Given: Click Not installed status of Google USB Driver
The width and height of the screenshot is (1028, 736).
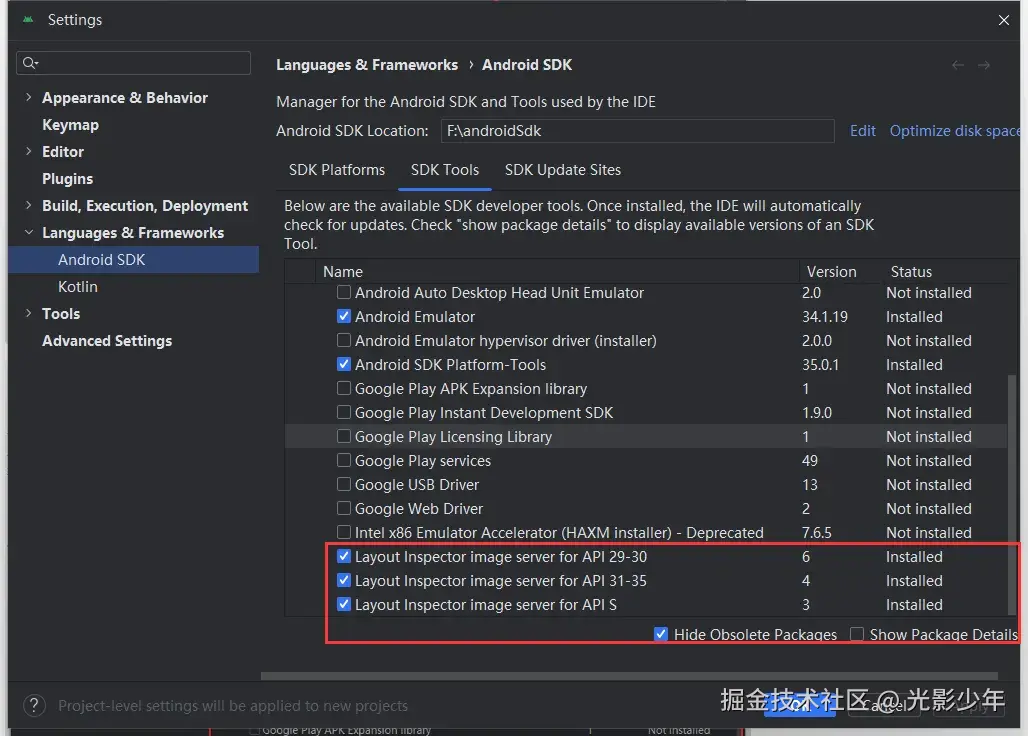Looking at the screenshot, I should click(928, 484).
